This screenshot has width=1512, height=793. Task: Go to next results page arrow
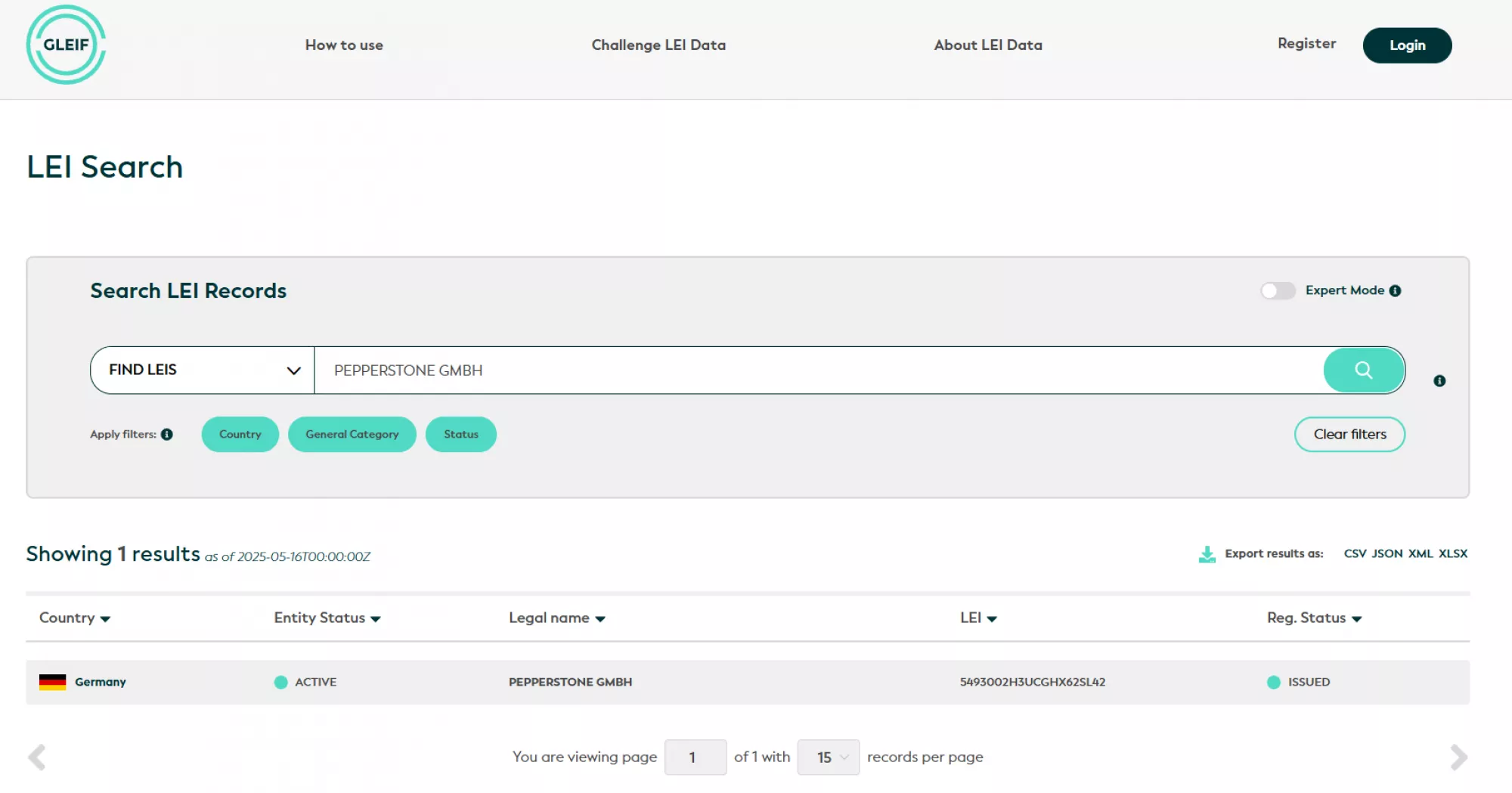tap(1458, 757)
